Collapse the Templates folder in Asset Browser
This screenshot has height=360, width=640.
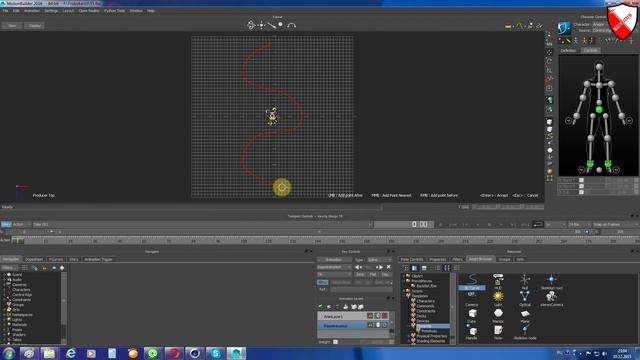click(x=403, y=296)
